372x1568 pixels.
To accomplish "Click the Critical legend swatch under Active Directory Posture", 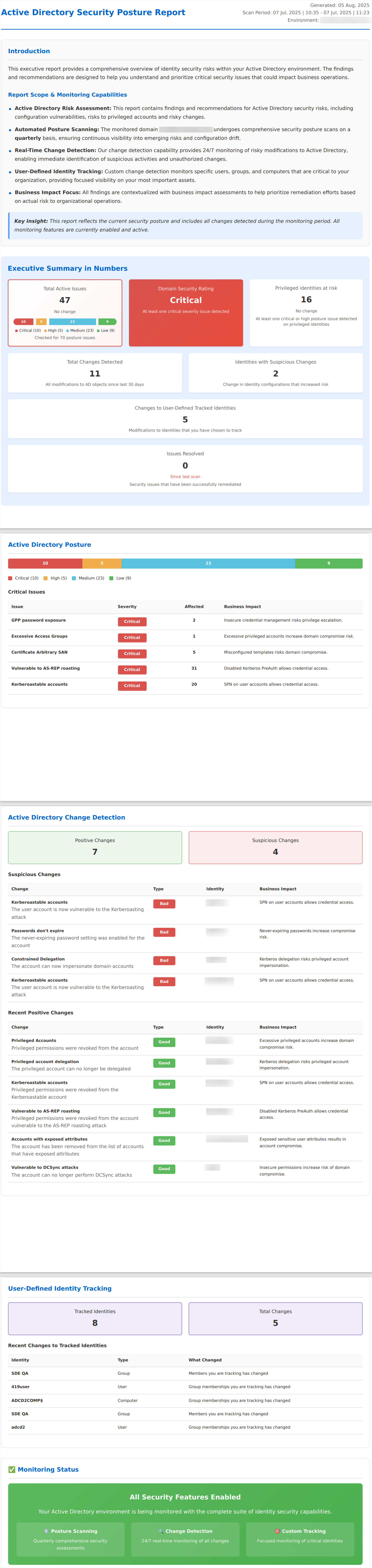I will pyautogui.click(x=10, y=578).
